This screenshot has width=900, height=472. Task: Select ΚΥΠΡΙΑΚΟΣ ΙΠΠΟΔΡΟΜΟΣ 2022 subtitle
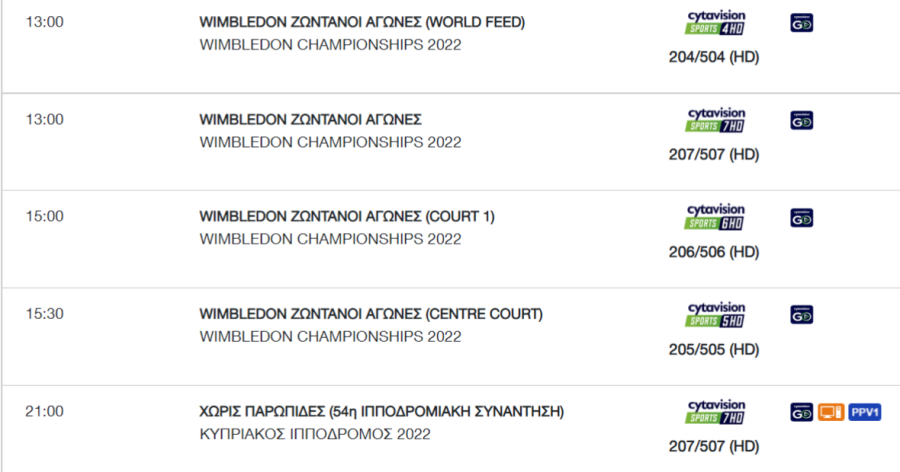pyautogui.click(x=315, y=434)
